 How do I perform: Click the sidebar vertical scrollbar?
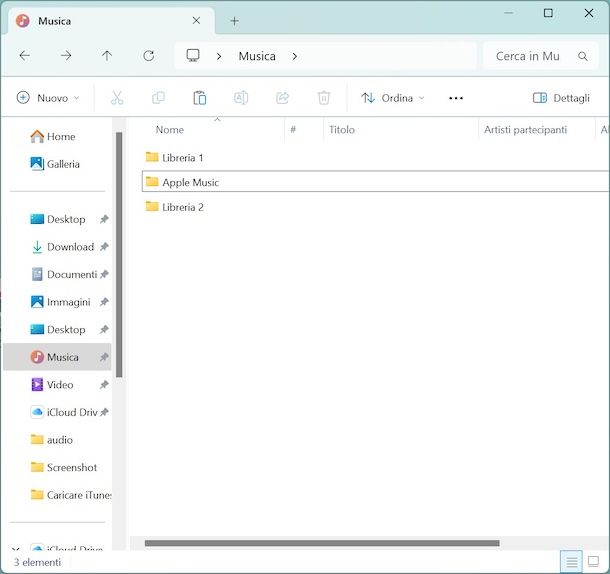click(119, 255)
